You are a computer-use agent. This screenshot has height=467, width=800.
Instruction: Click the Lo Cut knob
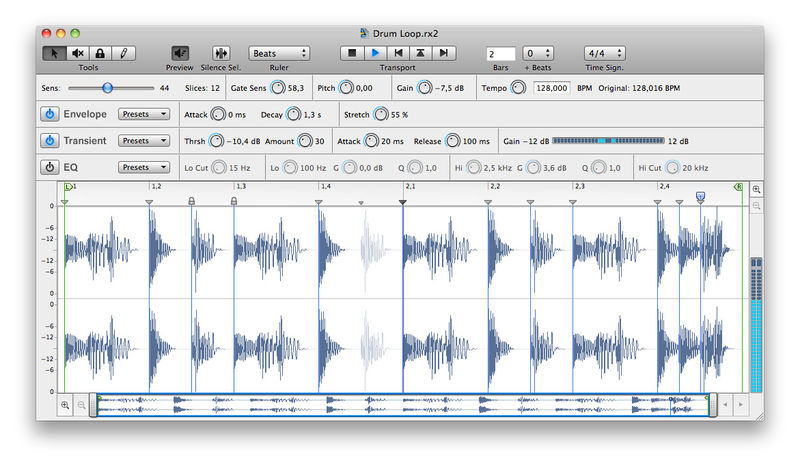tap(219, 167)
